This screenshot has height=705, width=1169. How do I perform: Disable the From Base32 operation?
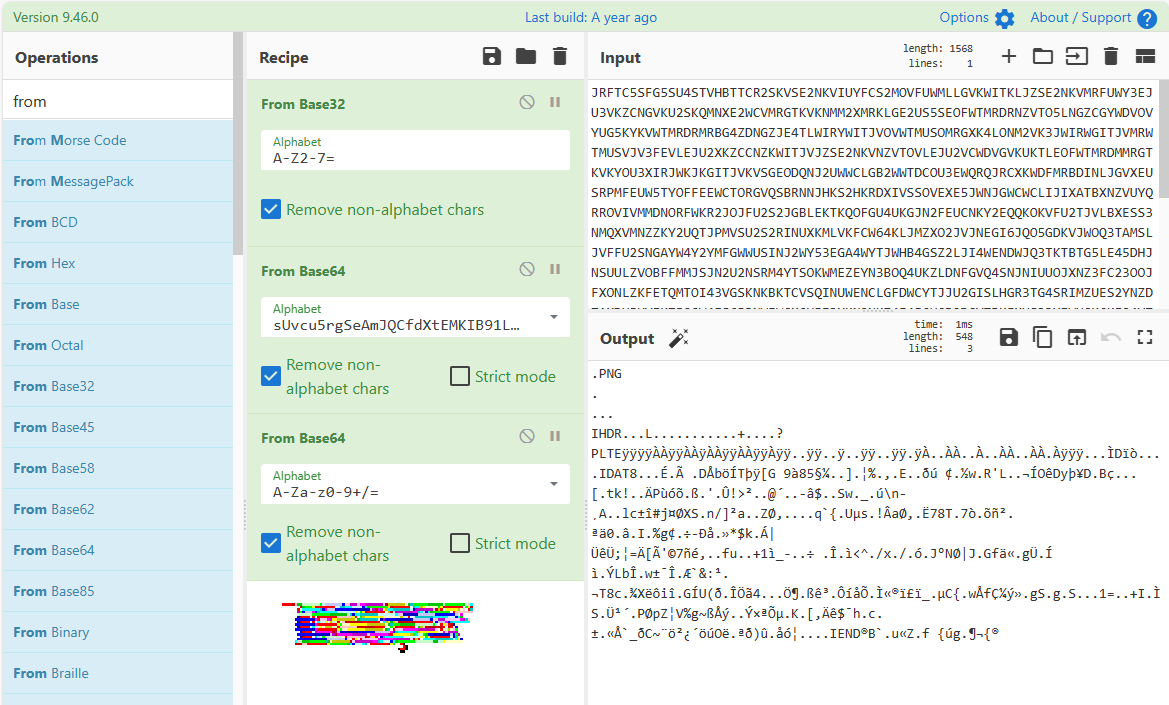coord(527,103)
